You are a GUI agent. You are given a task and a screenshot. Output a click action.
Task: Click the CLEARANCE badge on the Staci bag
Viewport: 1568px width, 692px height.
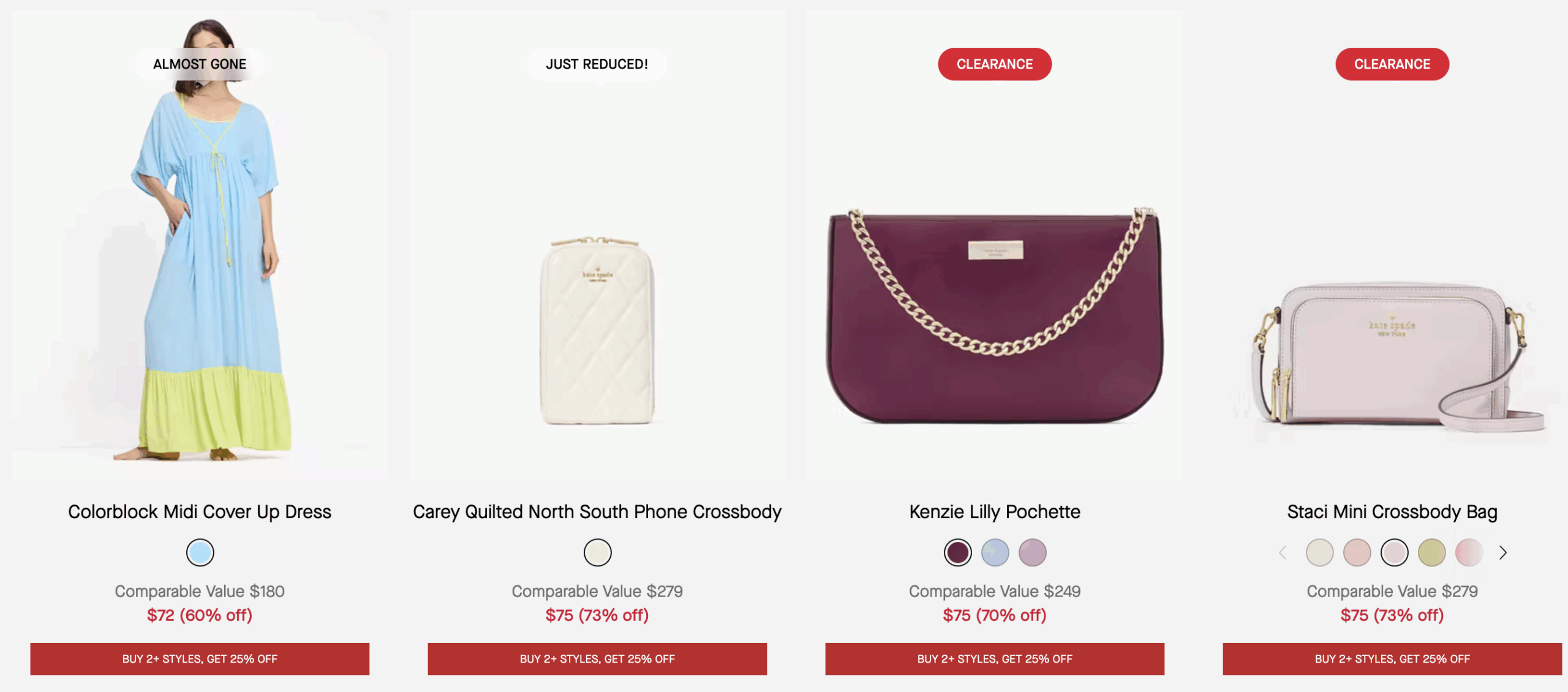[x=1392, y=64]
